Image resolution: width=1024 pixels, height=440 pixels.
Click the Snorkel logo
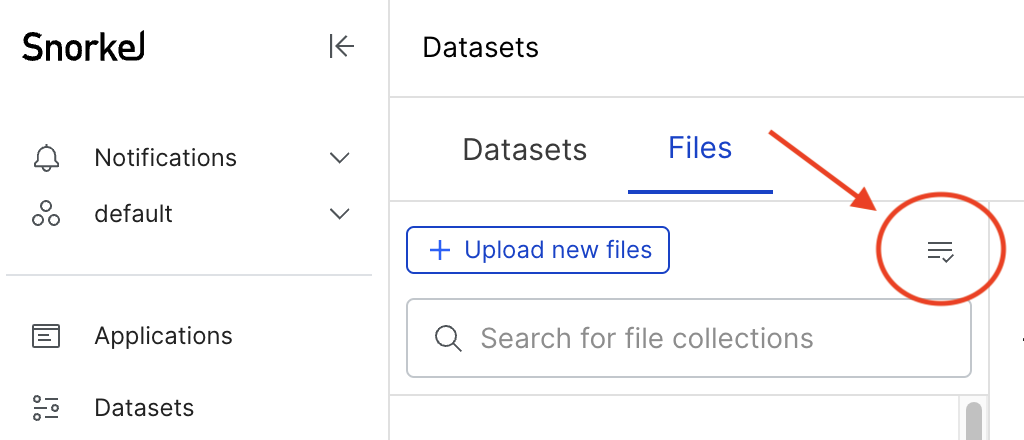tap(83, 47)
